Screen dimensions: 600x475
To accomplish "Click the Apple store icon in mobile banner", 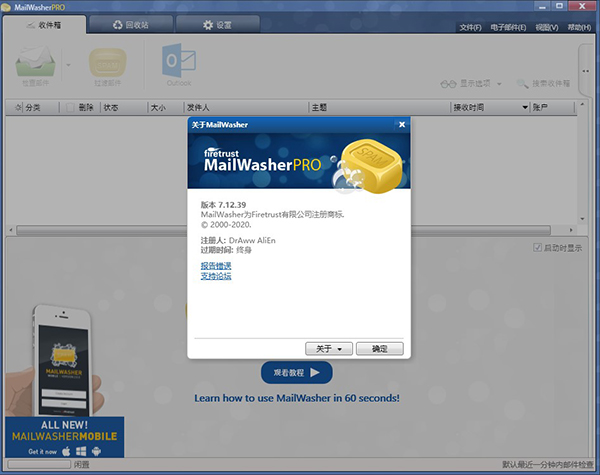I will click(66, 452).
